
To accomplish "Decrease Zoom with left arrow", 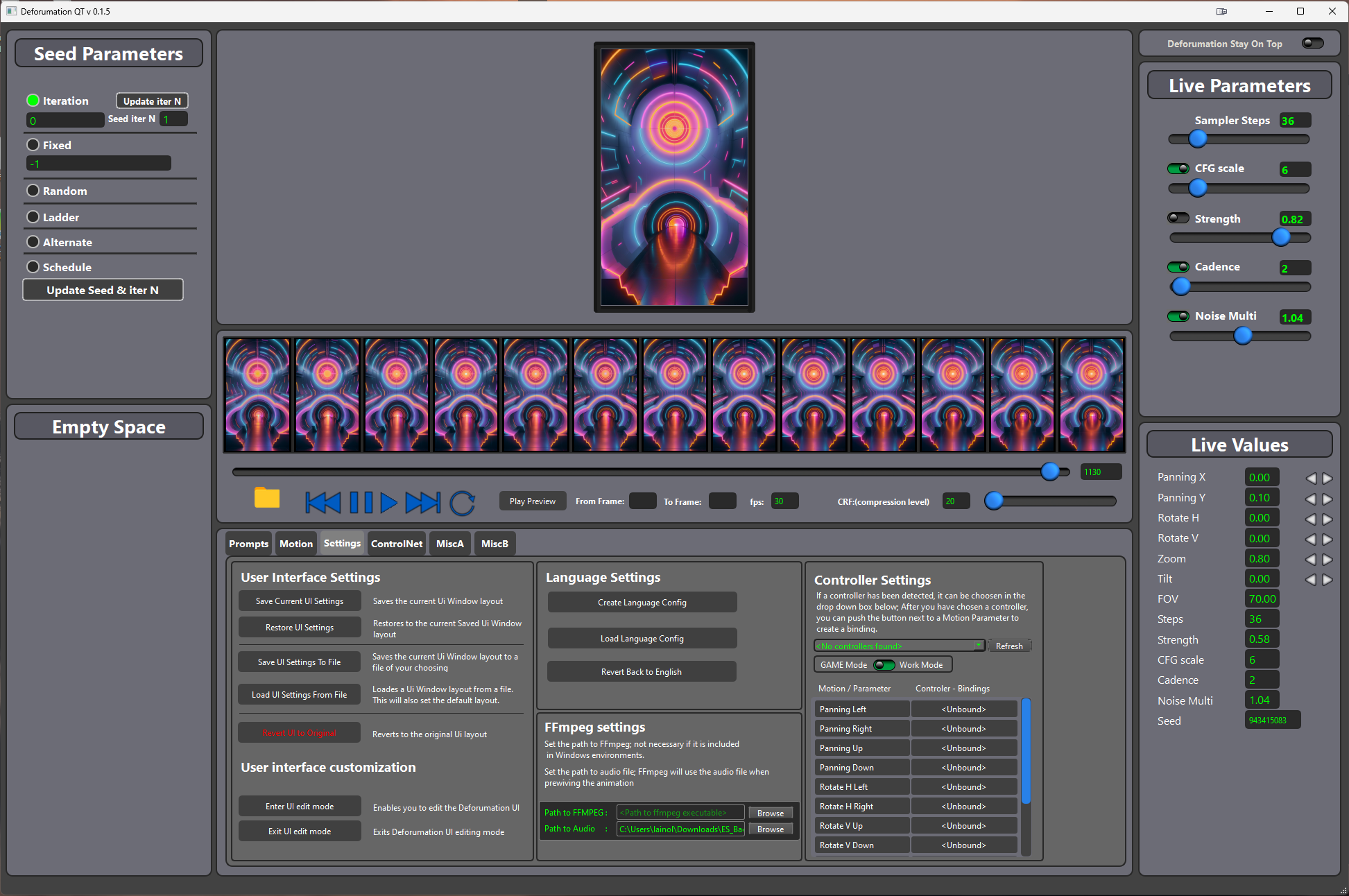I will 1310,559.
